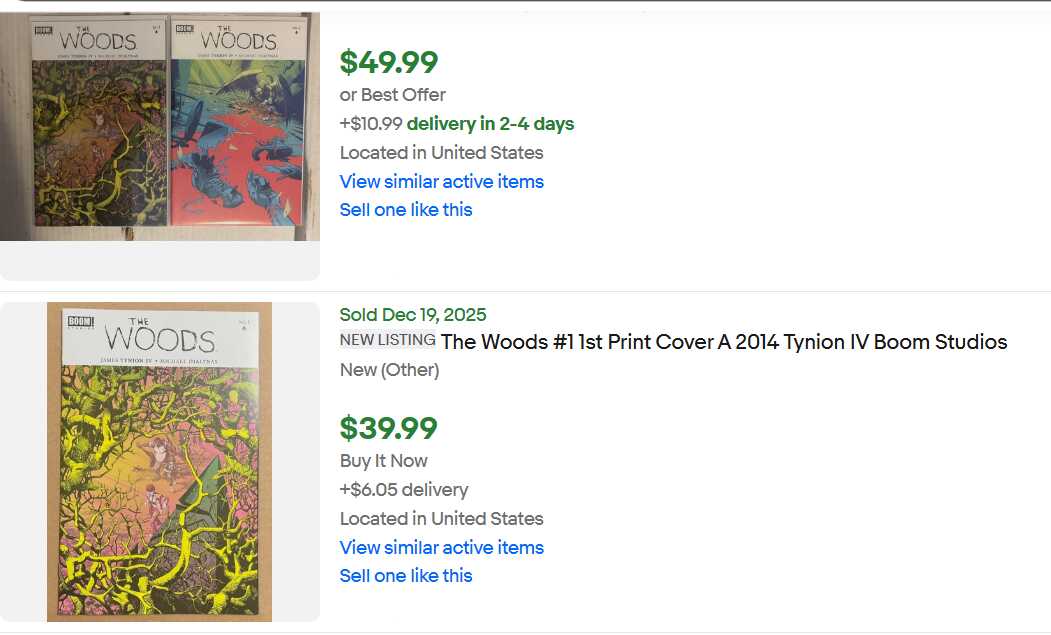The height and width of the screenshot is (635, 1051).
Task: Click the "Sold Dec 19, 2025" label
Action: pos(413,315)
